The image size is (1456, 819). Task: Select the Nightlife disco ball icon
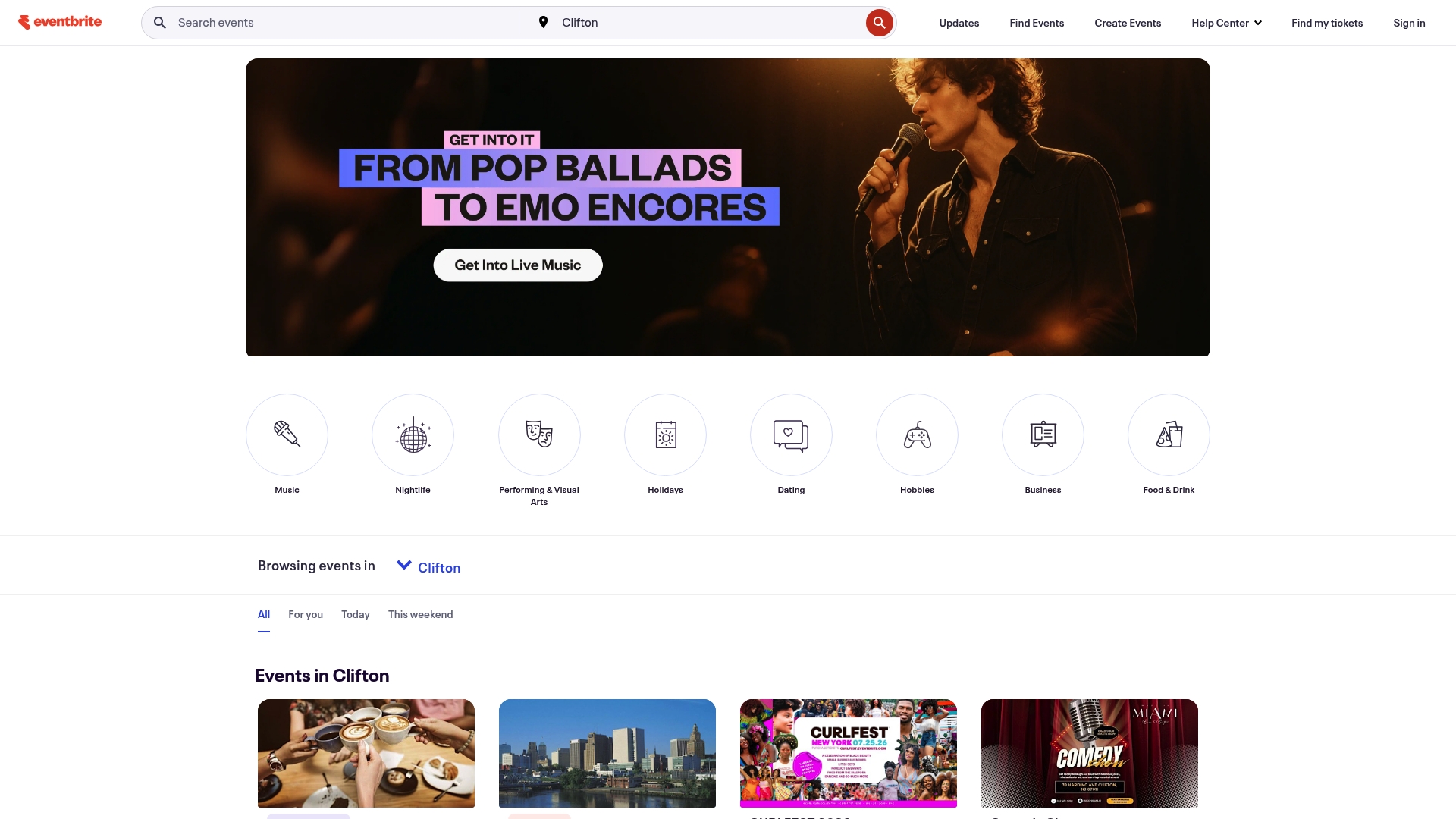[413, 435]
